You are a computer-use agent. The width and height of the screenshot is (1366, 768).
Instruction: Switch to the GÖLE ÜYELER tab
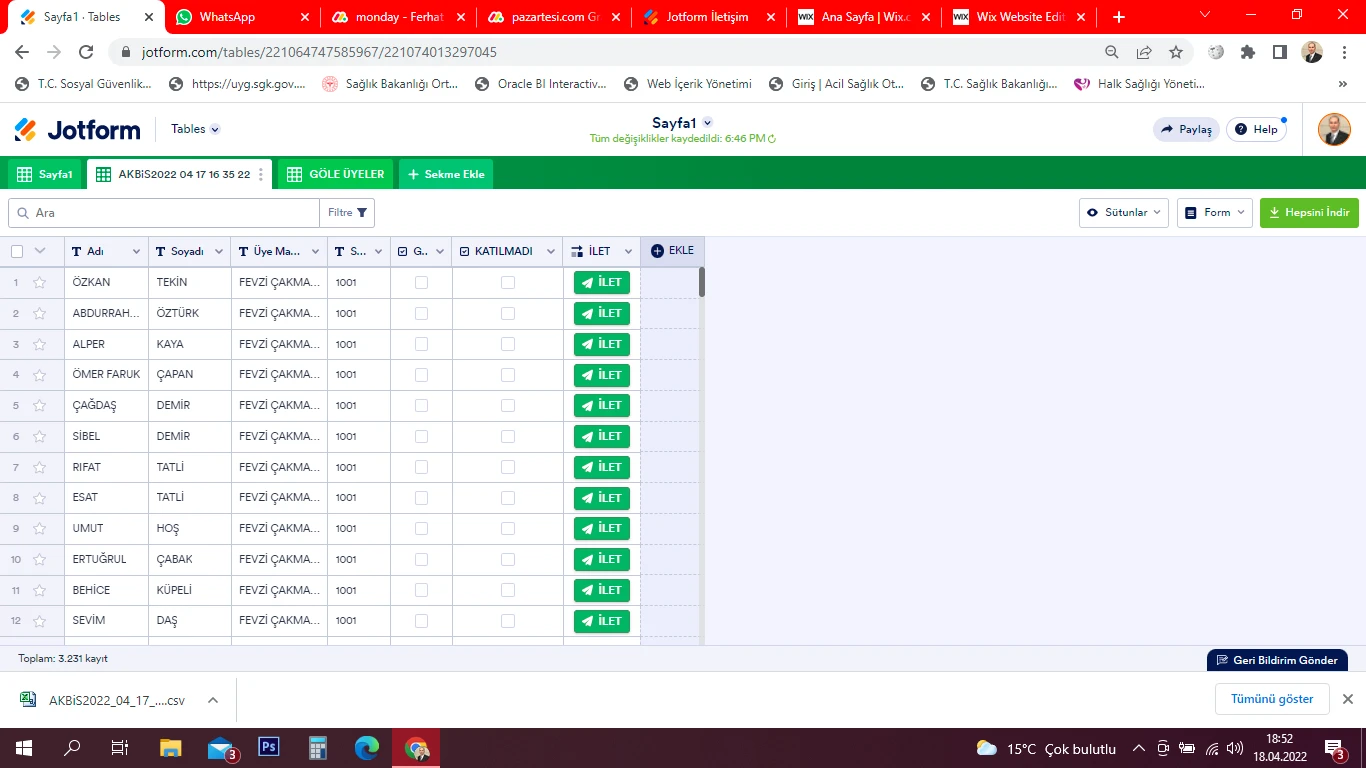tap(334, 173)
